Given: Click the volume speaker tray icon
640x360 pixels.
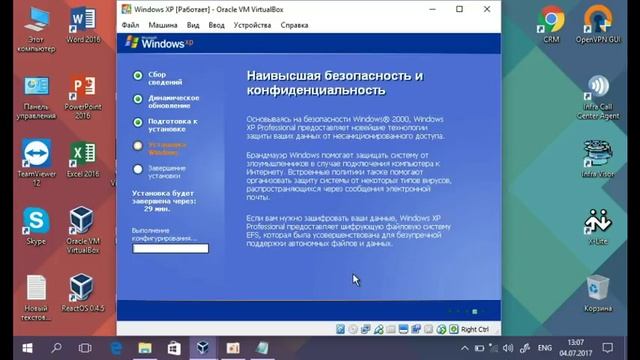Looking at the screenshot, I should [x=508, y=348].
